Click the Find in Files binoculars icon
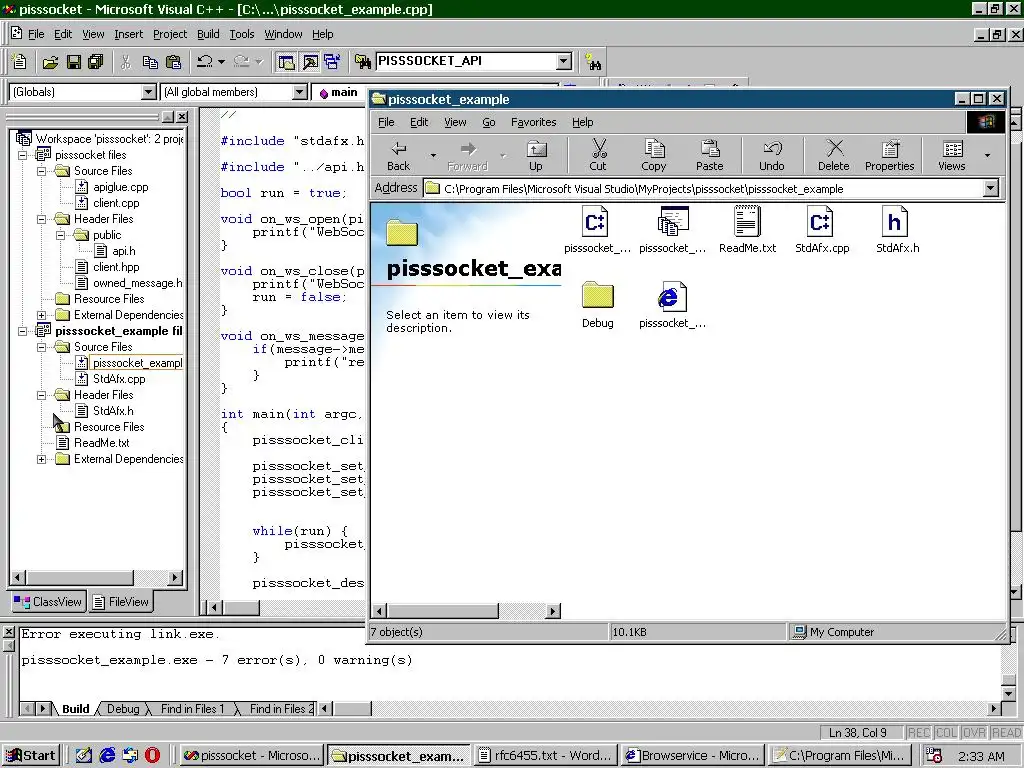The image size is (1024, 768). coord(362,62)
